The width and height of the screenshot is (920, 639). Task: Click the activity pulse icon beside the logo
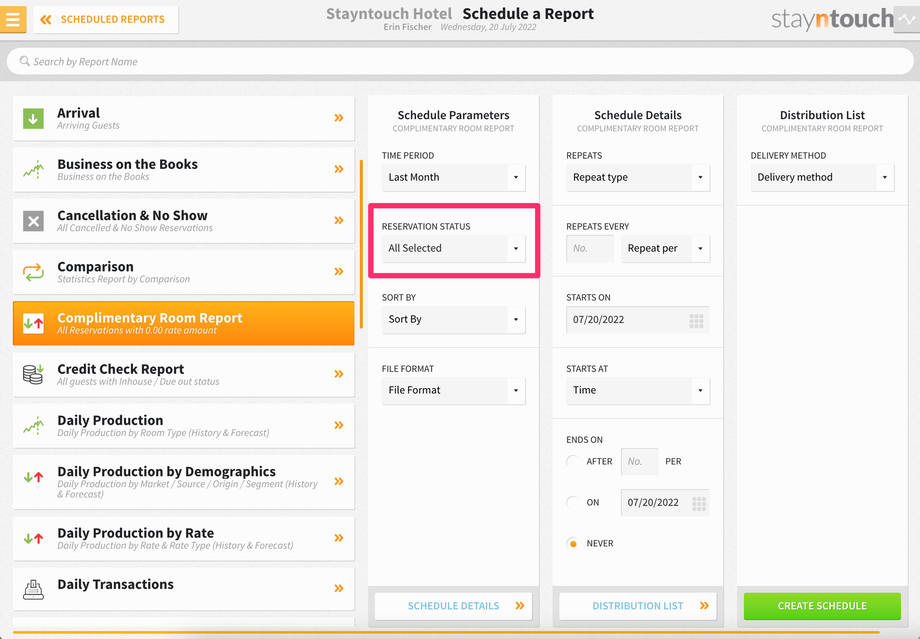click(907, 19)
